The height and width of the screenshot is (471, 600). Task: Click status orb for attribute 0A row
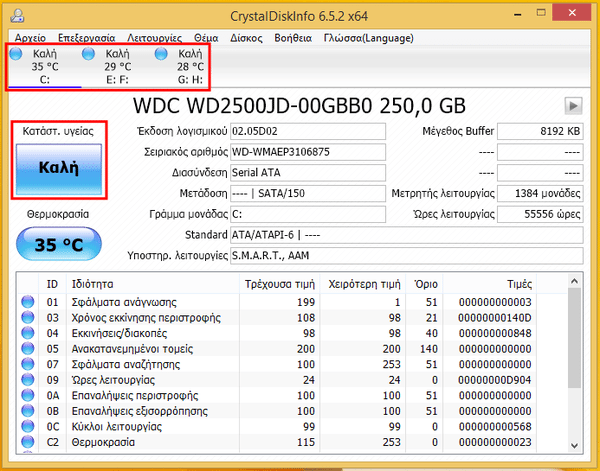(28, 395)
